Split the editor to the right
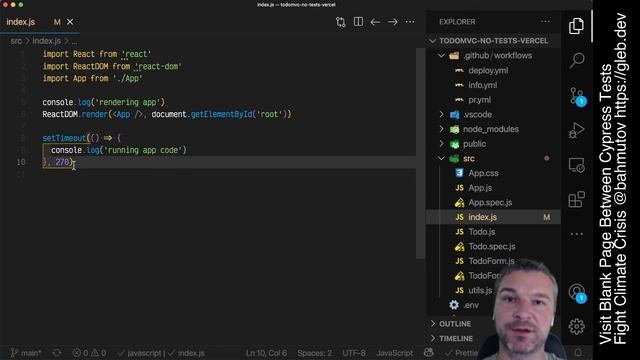The width and height of the screenshot is (640, 360). click(358, 22)
